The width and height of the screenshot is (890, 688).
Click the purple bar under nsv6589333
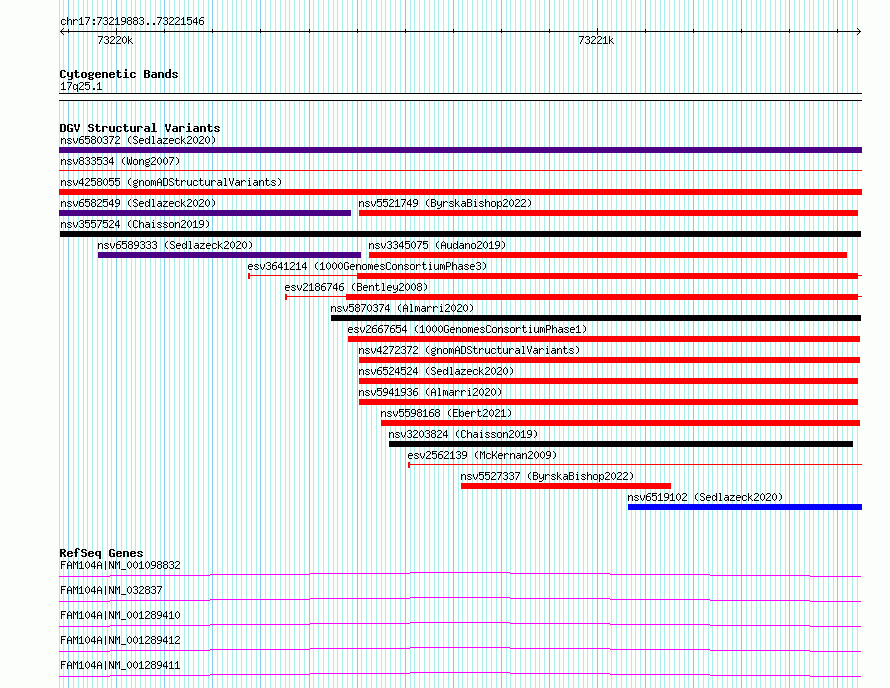coord(229,255)
